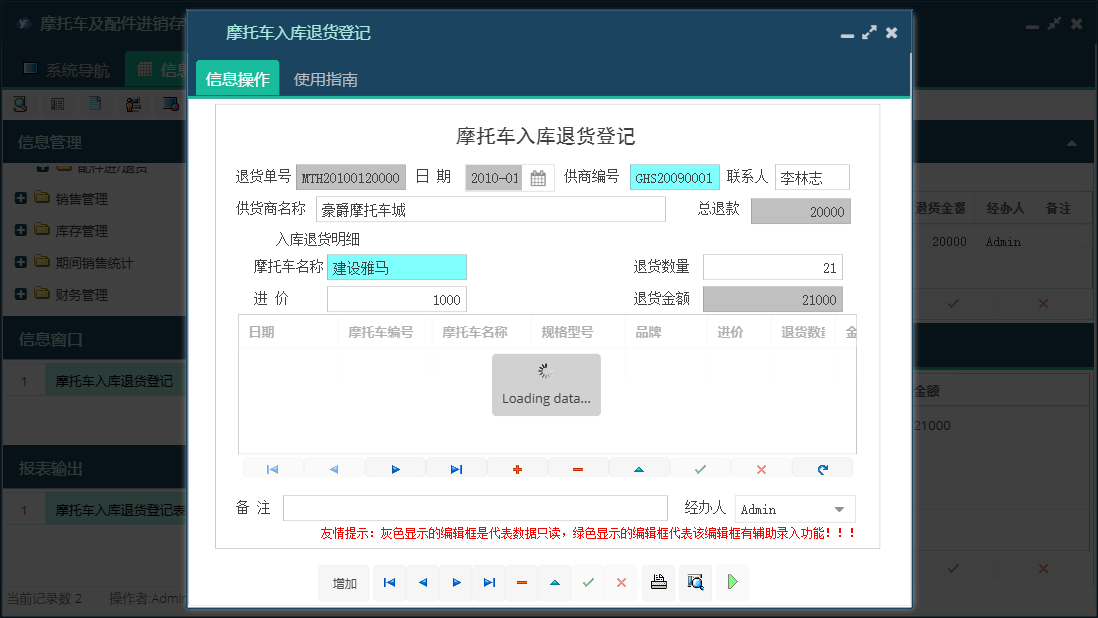Open the date picker calendar for 日期
Screen dimensions: 1098x618
[537, 176]
